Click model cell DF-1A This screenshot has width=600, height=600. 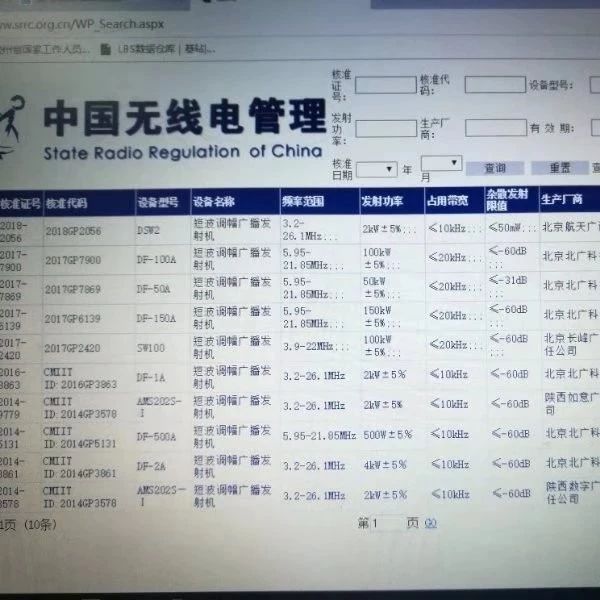(151, 378)
